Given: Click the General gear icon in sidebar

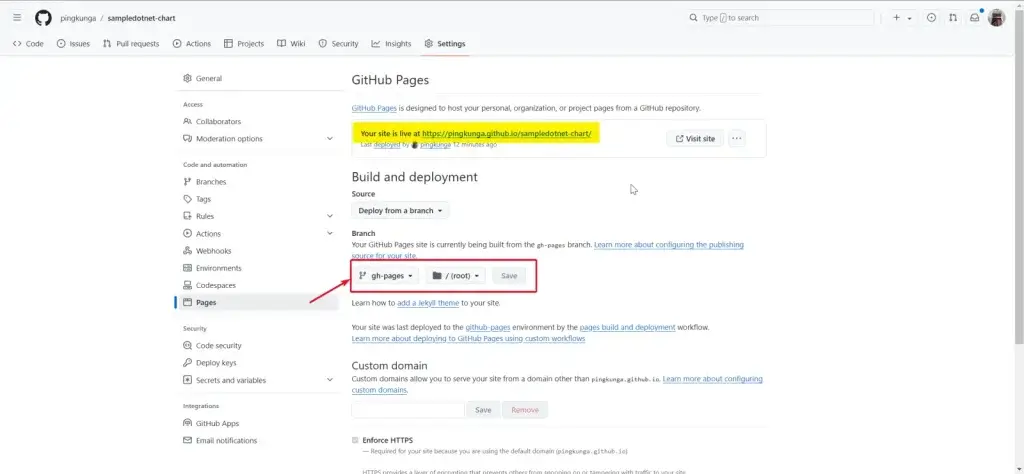Looking at the screenshot, I should [x=187, y=78].
